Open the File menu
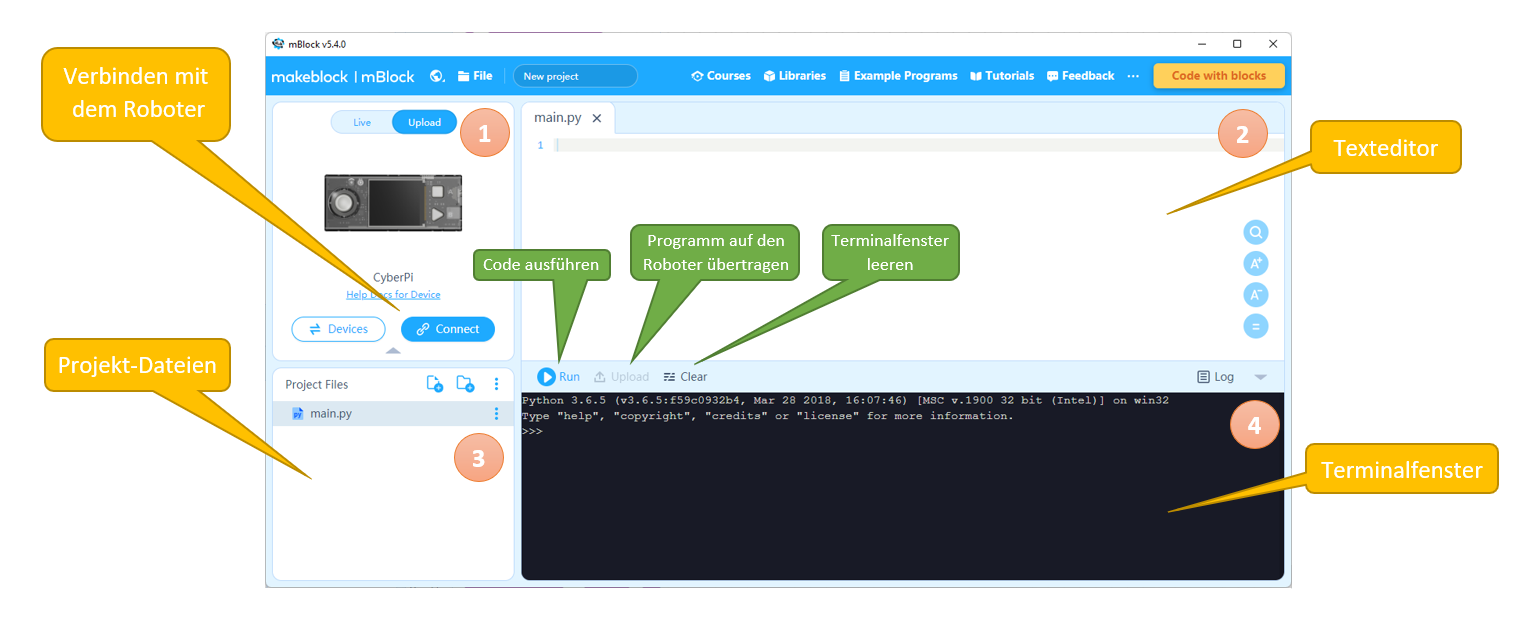Screen dimensions: 1540x632 tap(475, 76)
